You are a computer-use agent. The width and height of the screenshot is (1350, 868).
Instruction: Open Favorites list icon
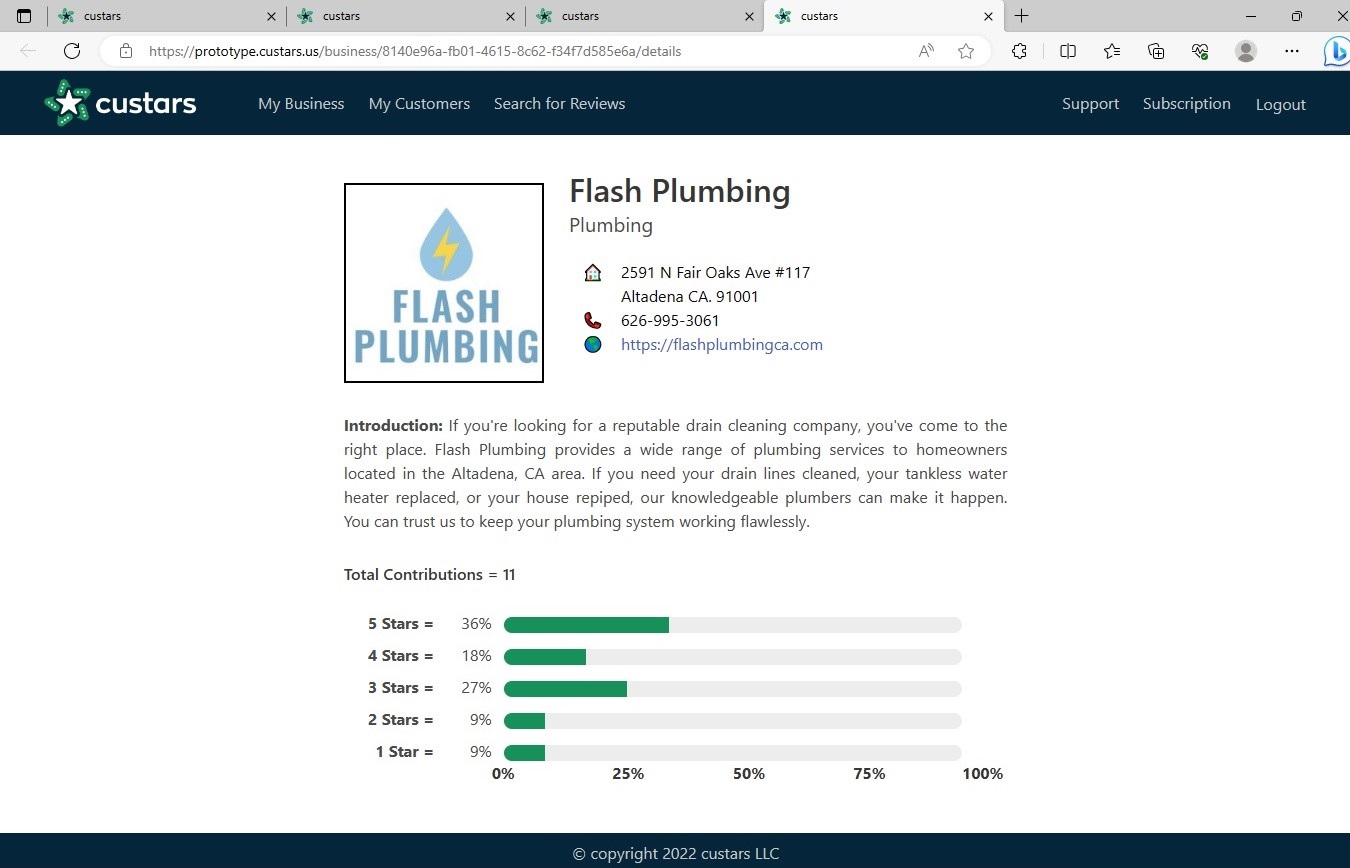click(x=1112, y=51)
